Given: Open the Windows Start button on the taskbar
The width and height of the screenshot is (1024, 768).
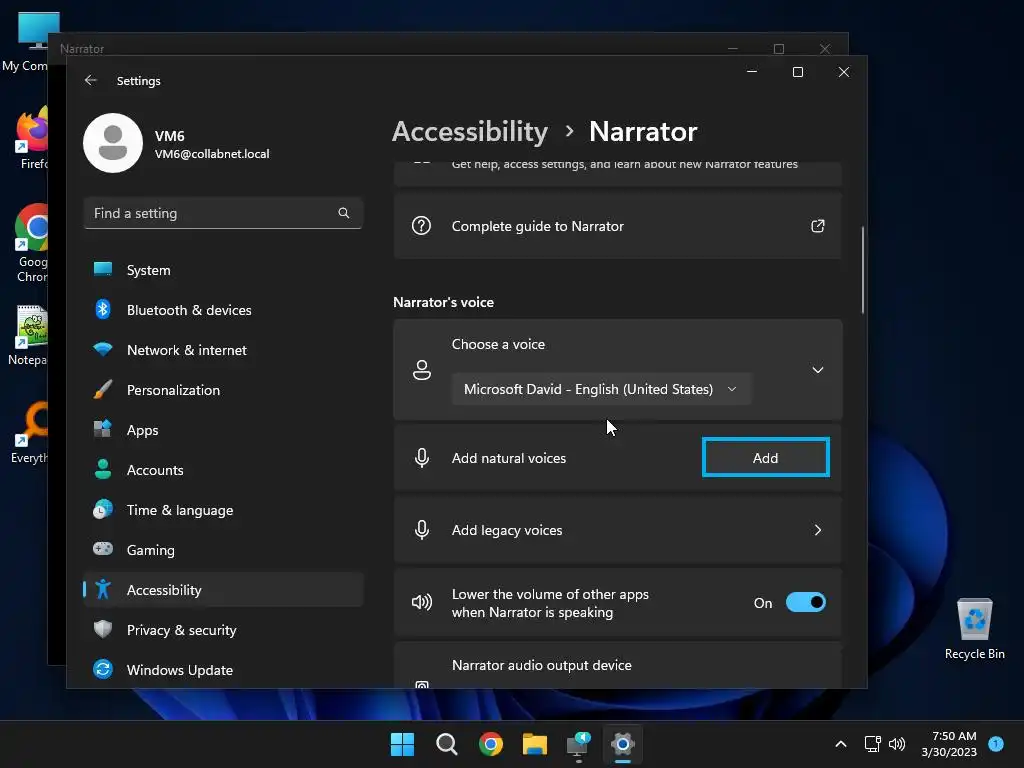Looking at the screenshot, I should tap(402, 744).
